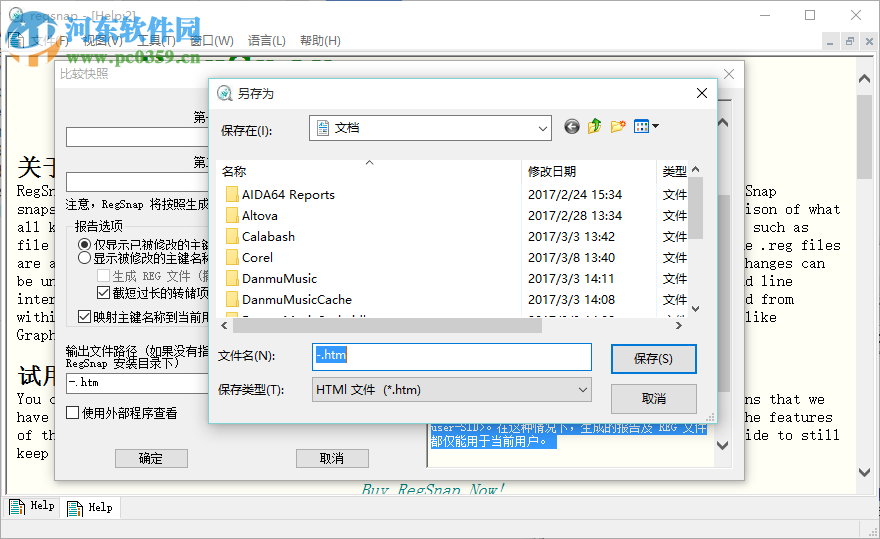This screenshot has height=539, width=880.
Task: Click the file list horizontal scrollbar
Action: click(x=387, y=325)
